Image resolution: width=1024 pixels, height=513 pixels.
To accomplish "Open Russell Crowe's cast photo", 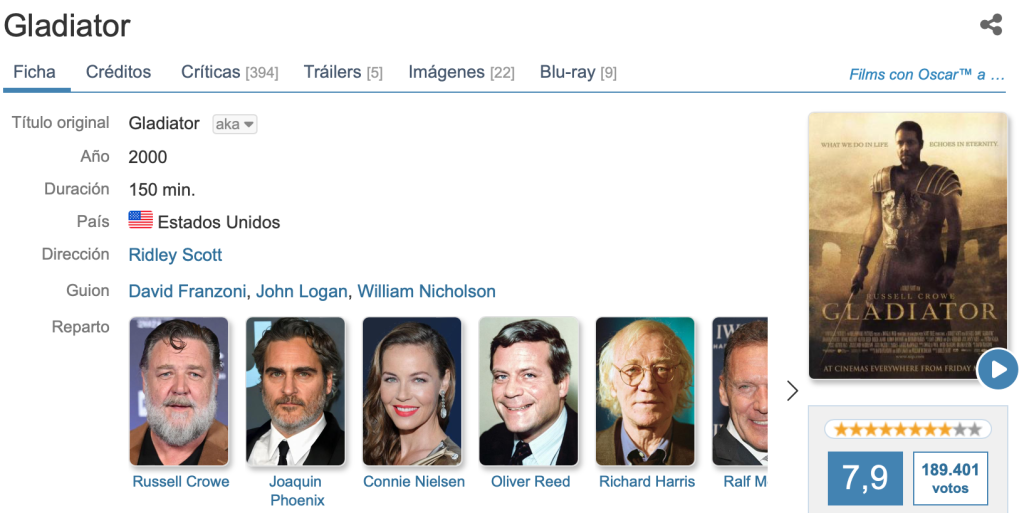I will [x=179, y=391].
